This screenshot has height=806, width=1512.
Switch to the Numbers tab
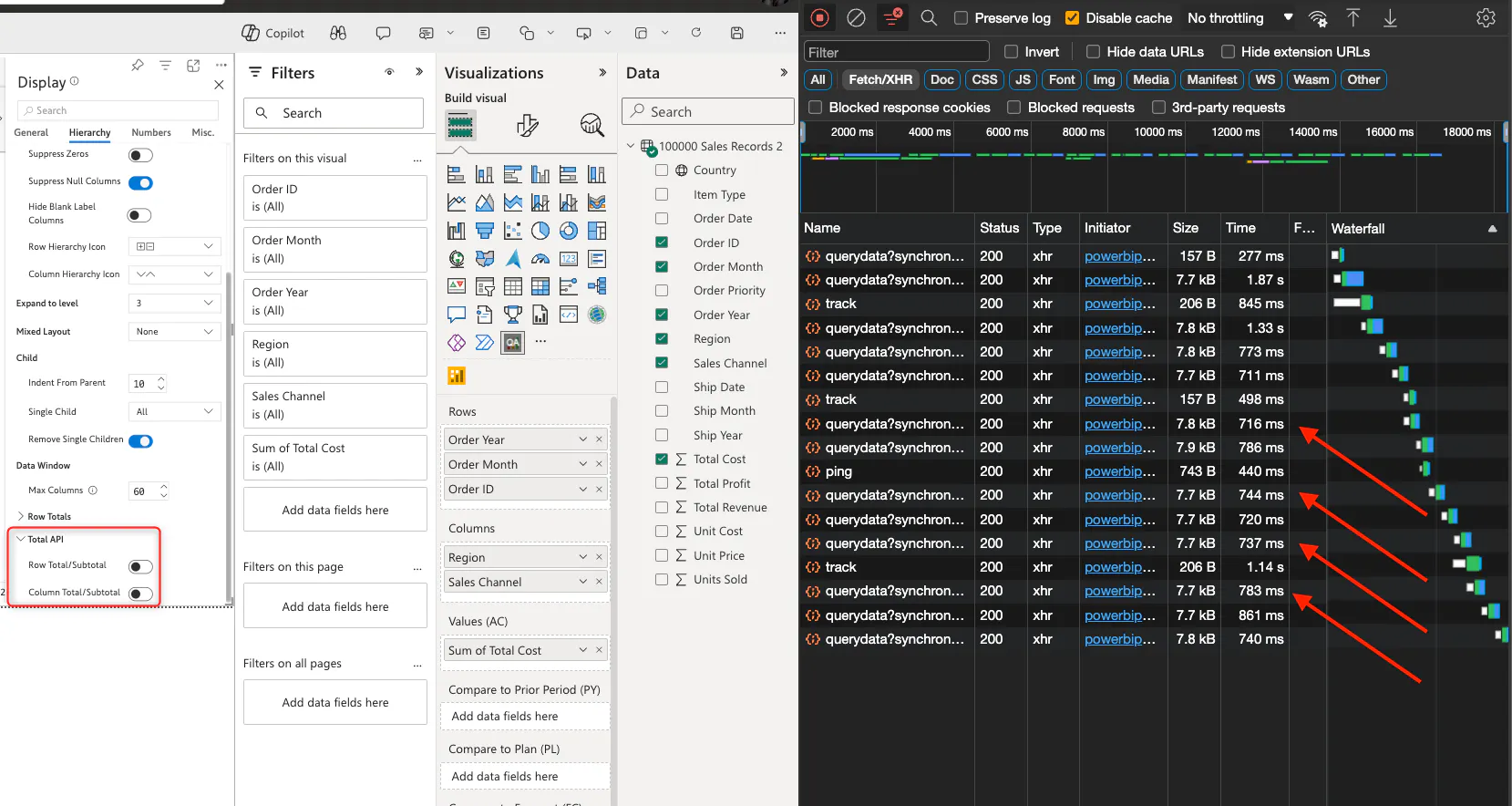(151, 132)
